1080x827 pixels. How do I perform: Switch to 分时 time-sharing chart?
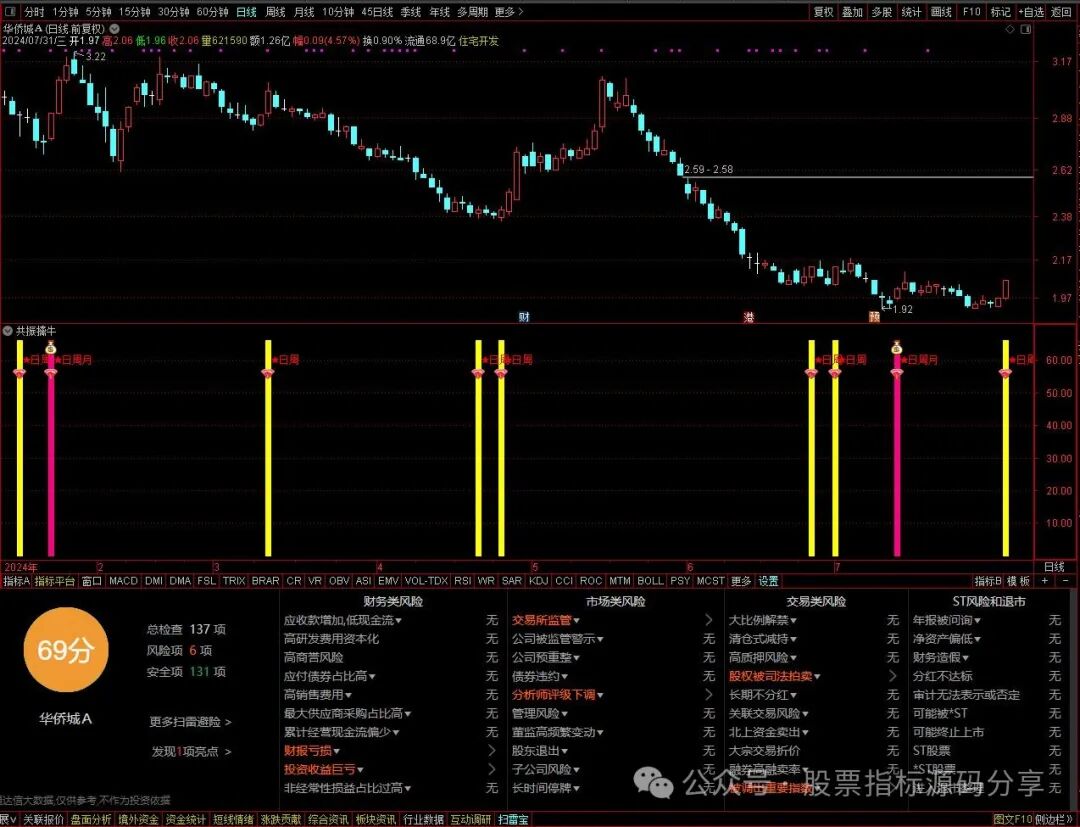click(34, 12)
